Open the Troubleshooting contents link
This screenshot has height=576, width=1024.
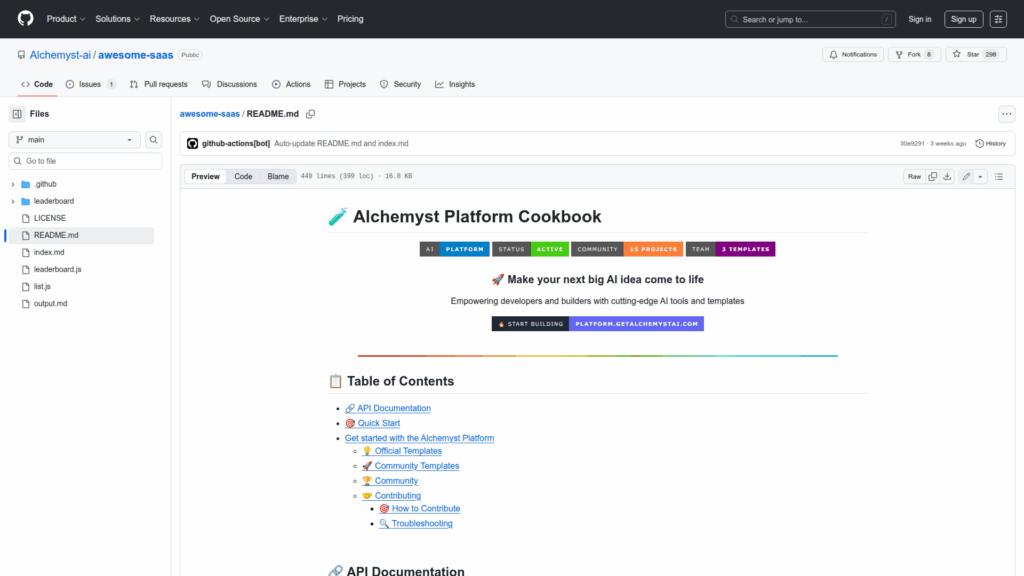click(x=415, y=524)
